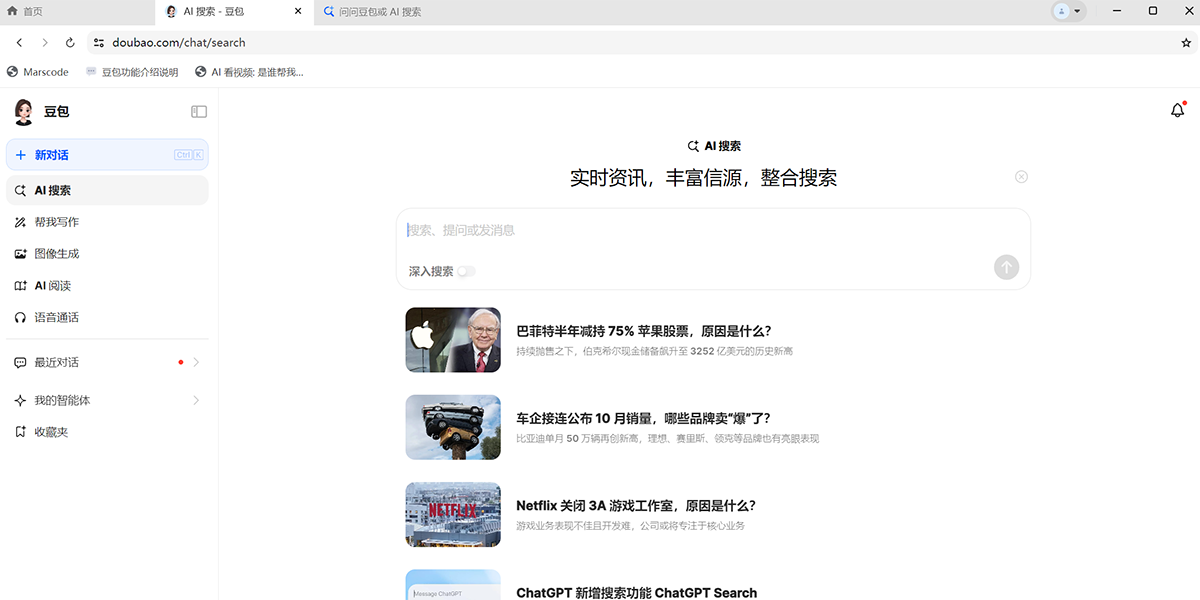Open the browser profile dropdown
Image resolution: width=1200 pixels, height=600 pixels.
click(1068, 11)
